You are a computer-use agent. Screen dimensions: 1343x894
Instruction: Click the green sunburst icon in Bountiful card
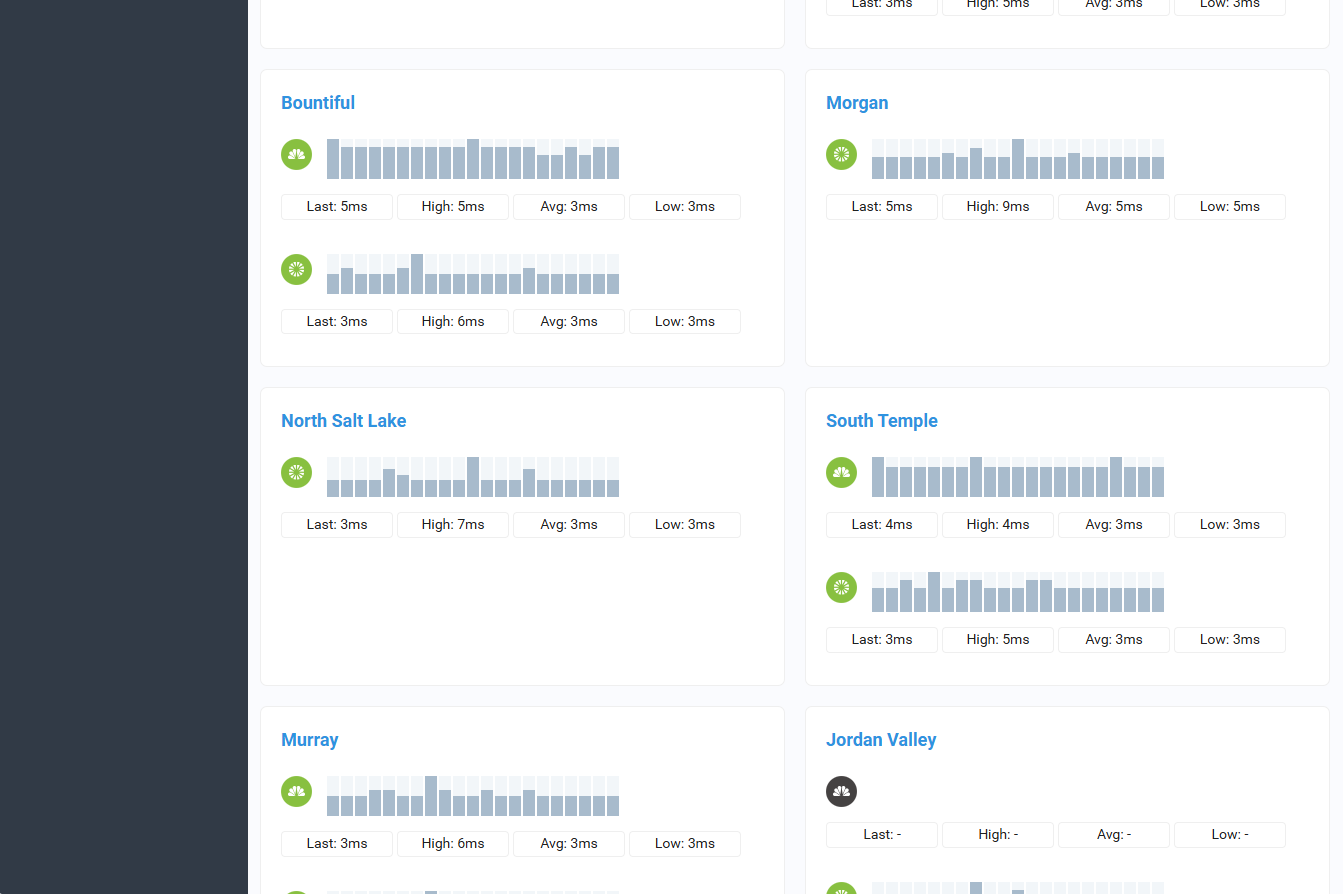[x=296, y=269]
